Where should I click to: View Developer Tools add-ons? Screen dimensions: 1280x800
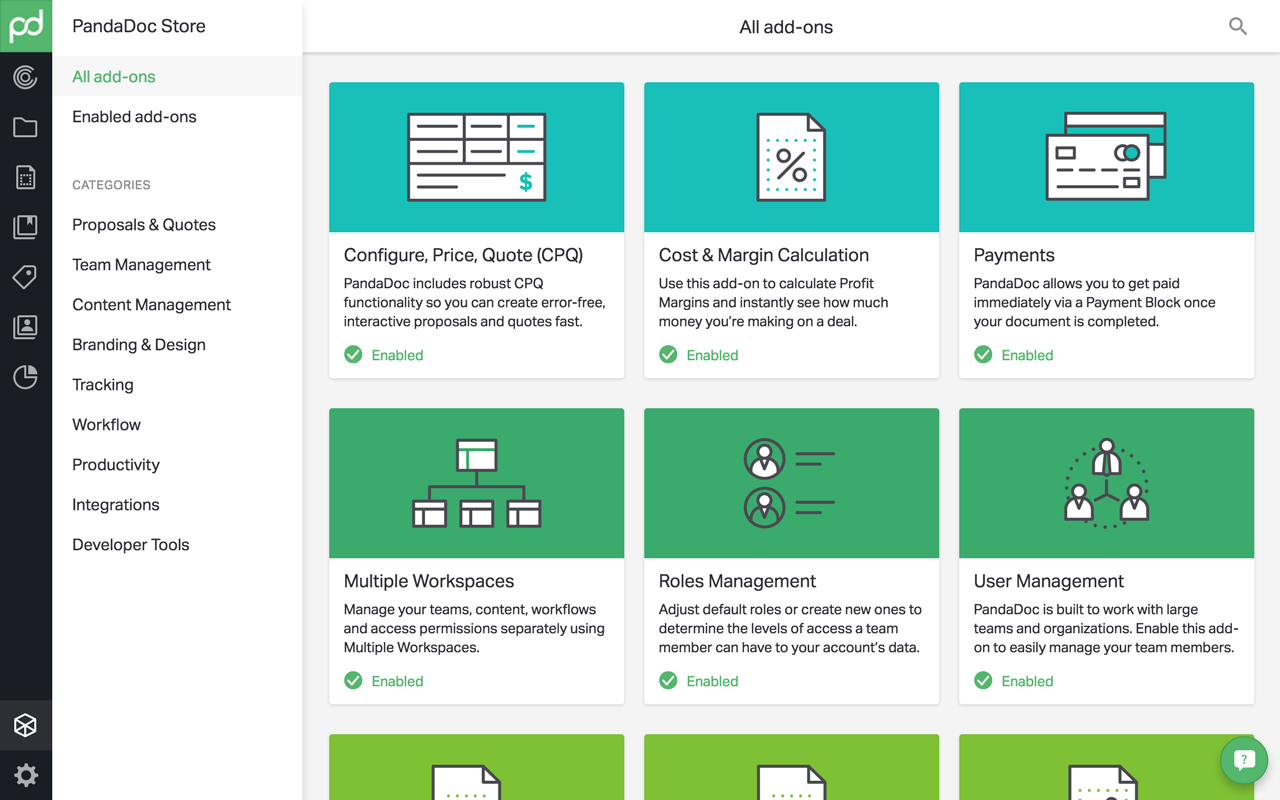131,545
